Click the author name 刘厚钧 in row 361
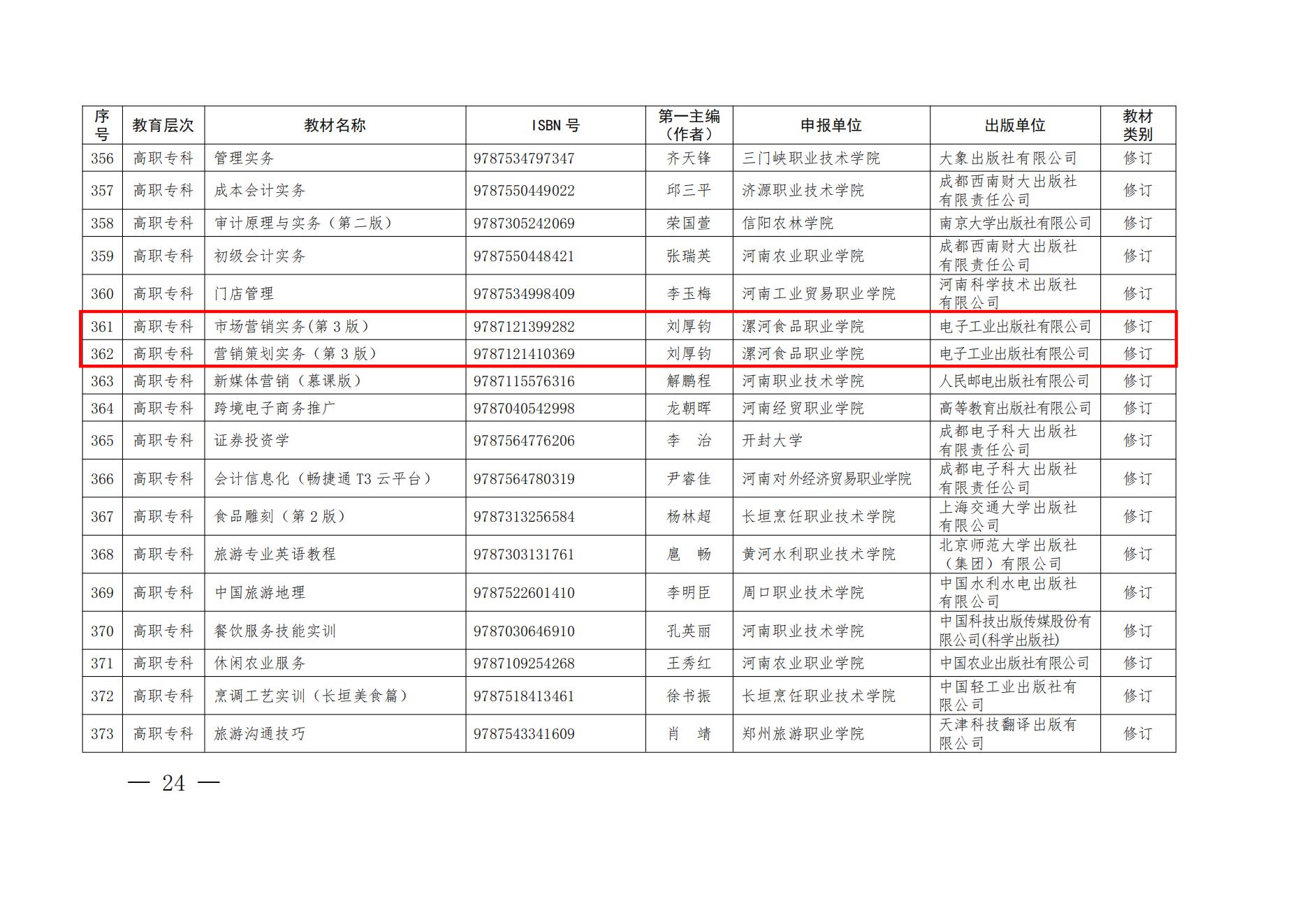The image size is (1307, 924). tap(687, 325)
